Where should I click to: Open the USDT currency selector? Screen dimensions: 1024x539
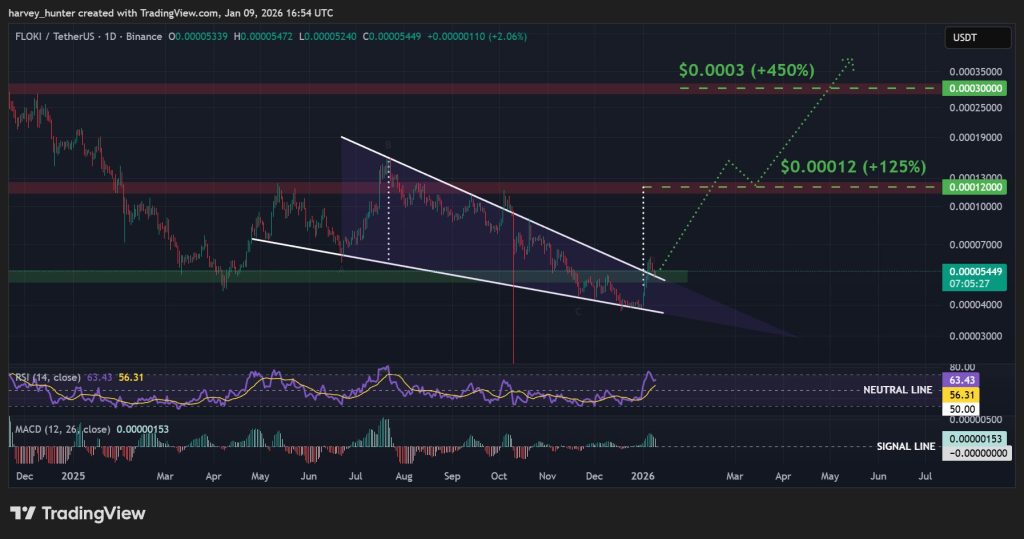click(977, 37)
